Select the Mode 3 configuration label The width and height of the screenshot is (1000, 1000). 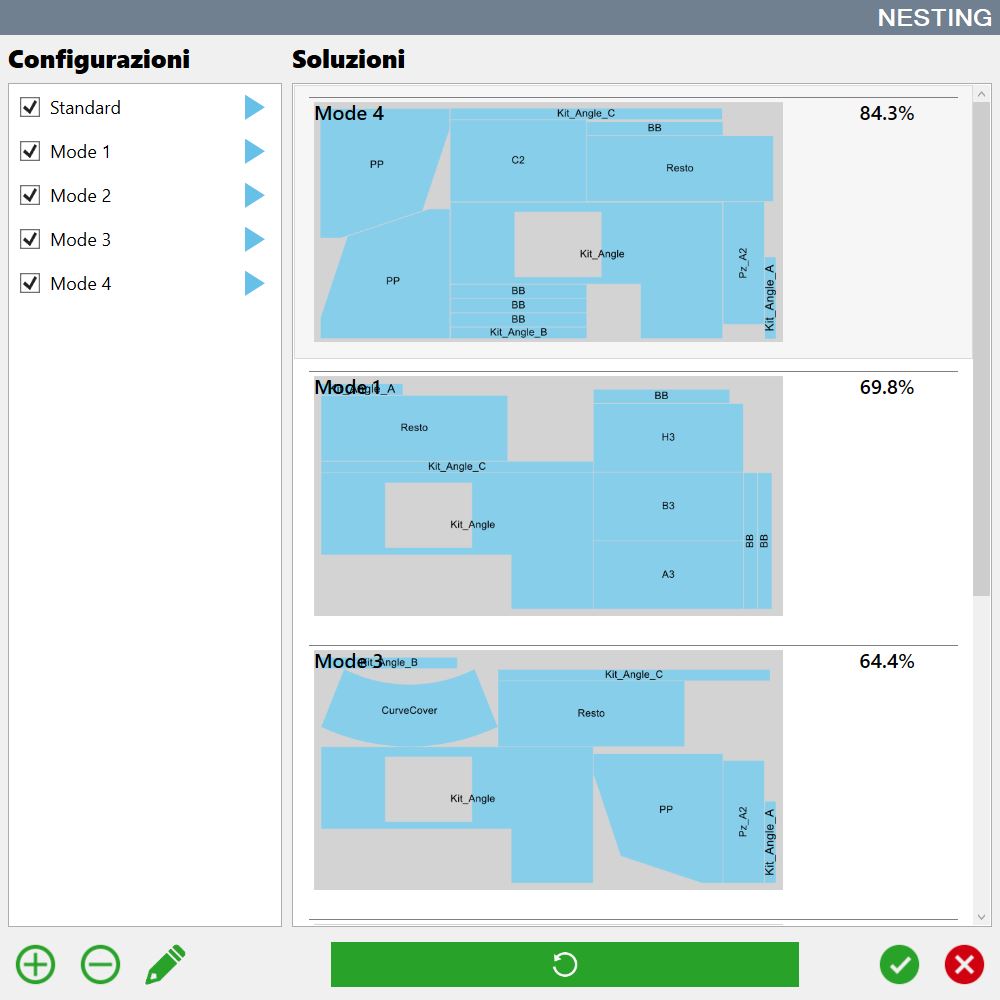80,239
